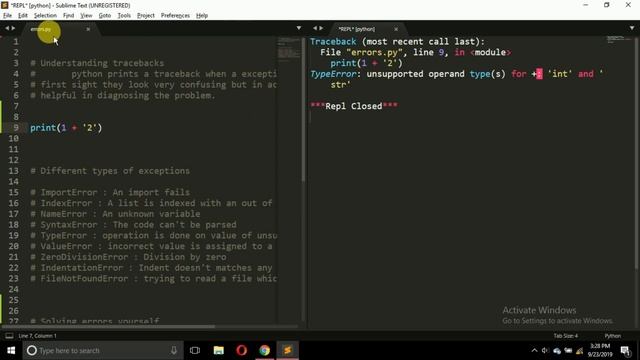Open the Project menu
The image size is (640, 360).
146,16
